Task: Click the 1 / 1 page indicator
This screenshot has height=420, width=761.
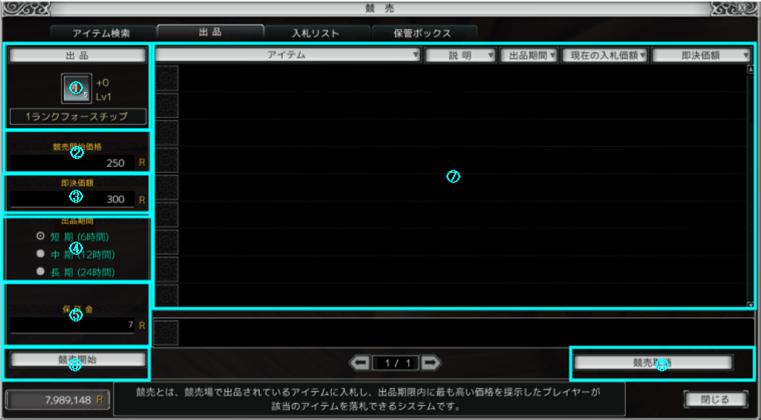Action: coord(396,363)
